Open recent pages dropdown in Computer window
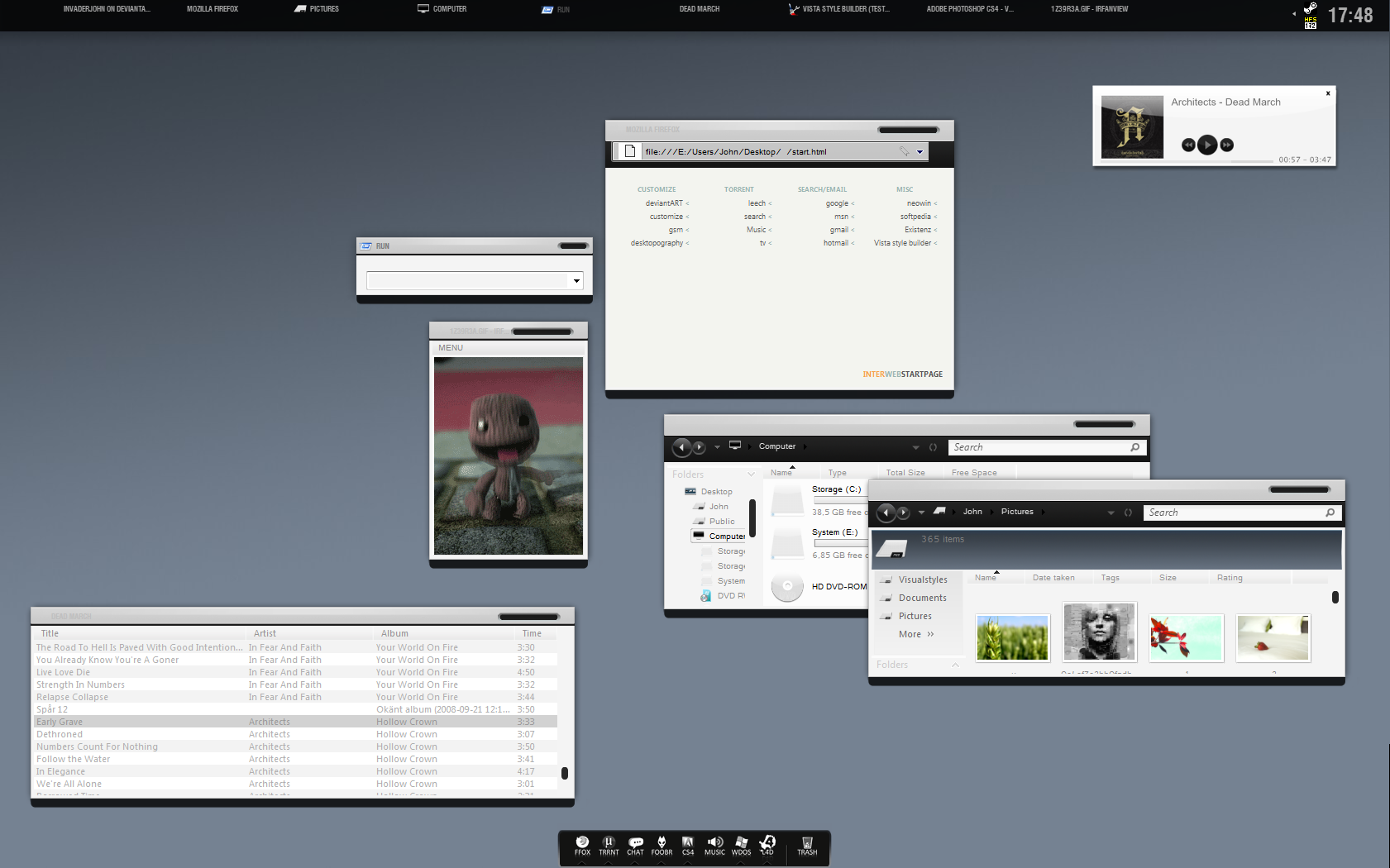1390x868 pixels. tap(717, 447)
